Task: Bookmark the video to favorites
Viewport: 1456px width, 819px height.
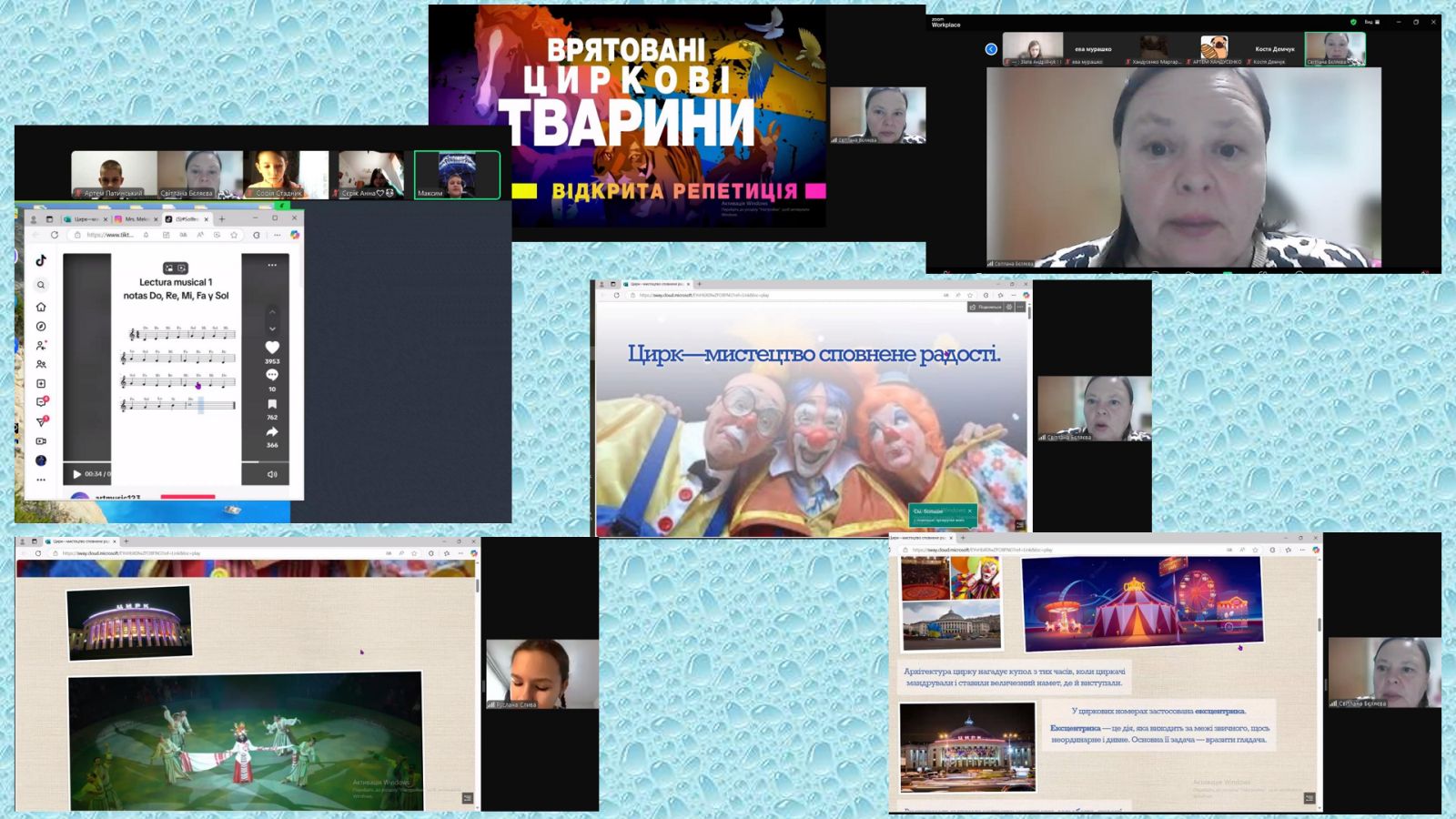Action: [x=272, y=404]
